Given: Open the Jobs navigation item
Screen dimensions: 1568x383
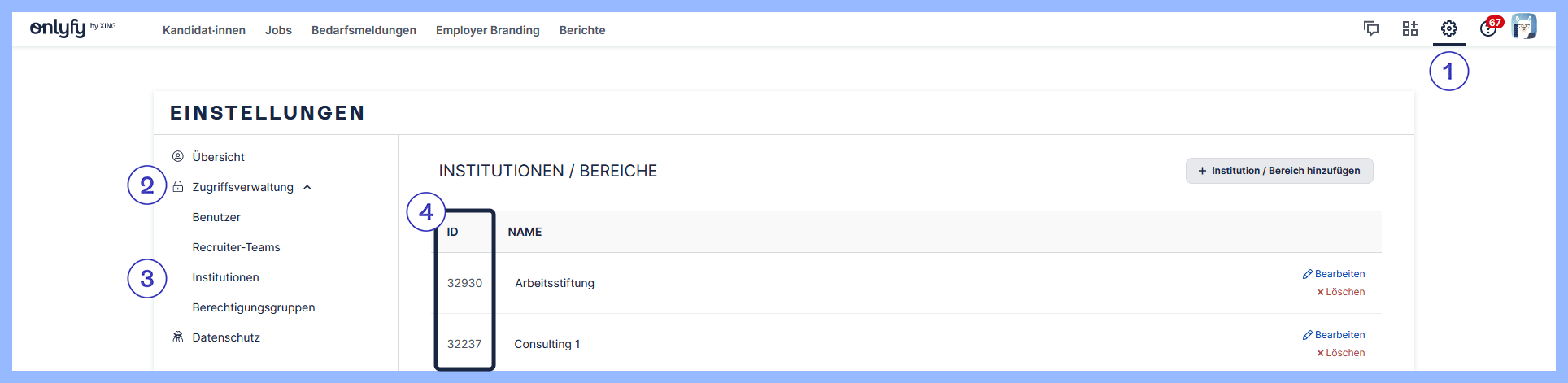Looking at the screenshot, I should coord(278,30).
